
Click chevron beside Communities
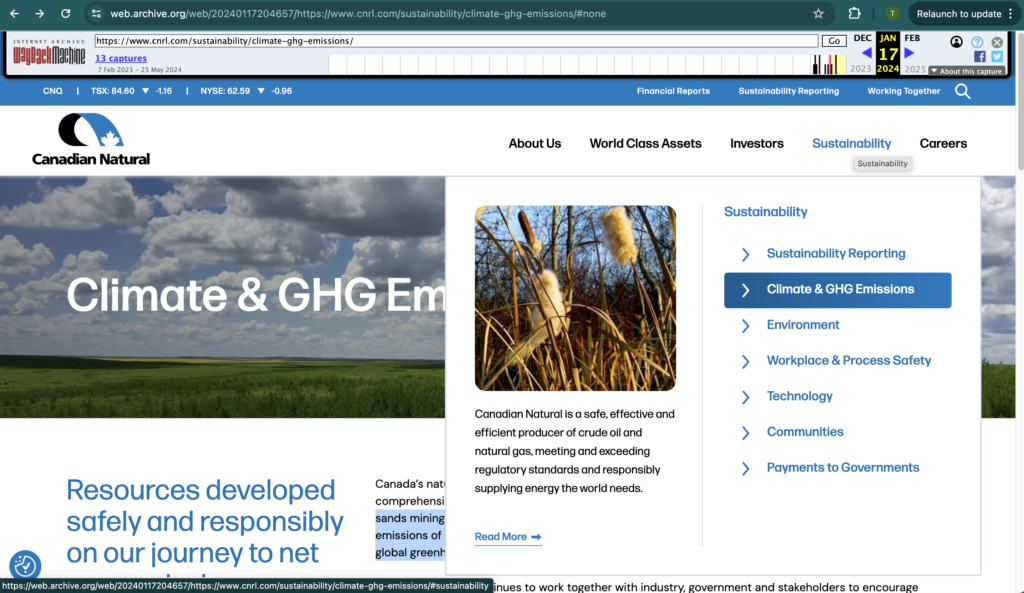click(745, 432)
